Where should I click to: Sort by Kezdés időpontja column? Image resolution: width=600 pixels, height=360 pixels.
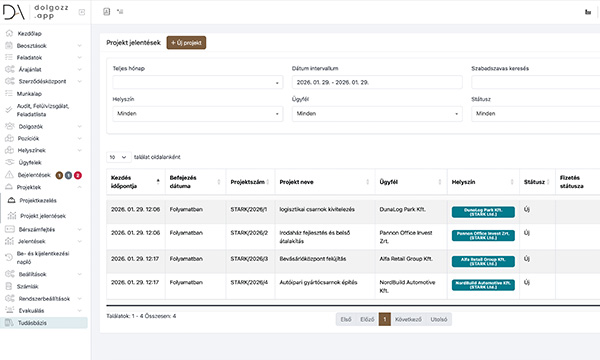pyautogui.click(x=135, y=182)
